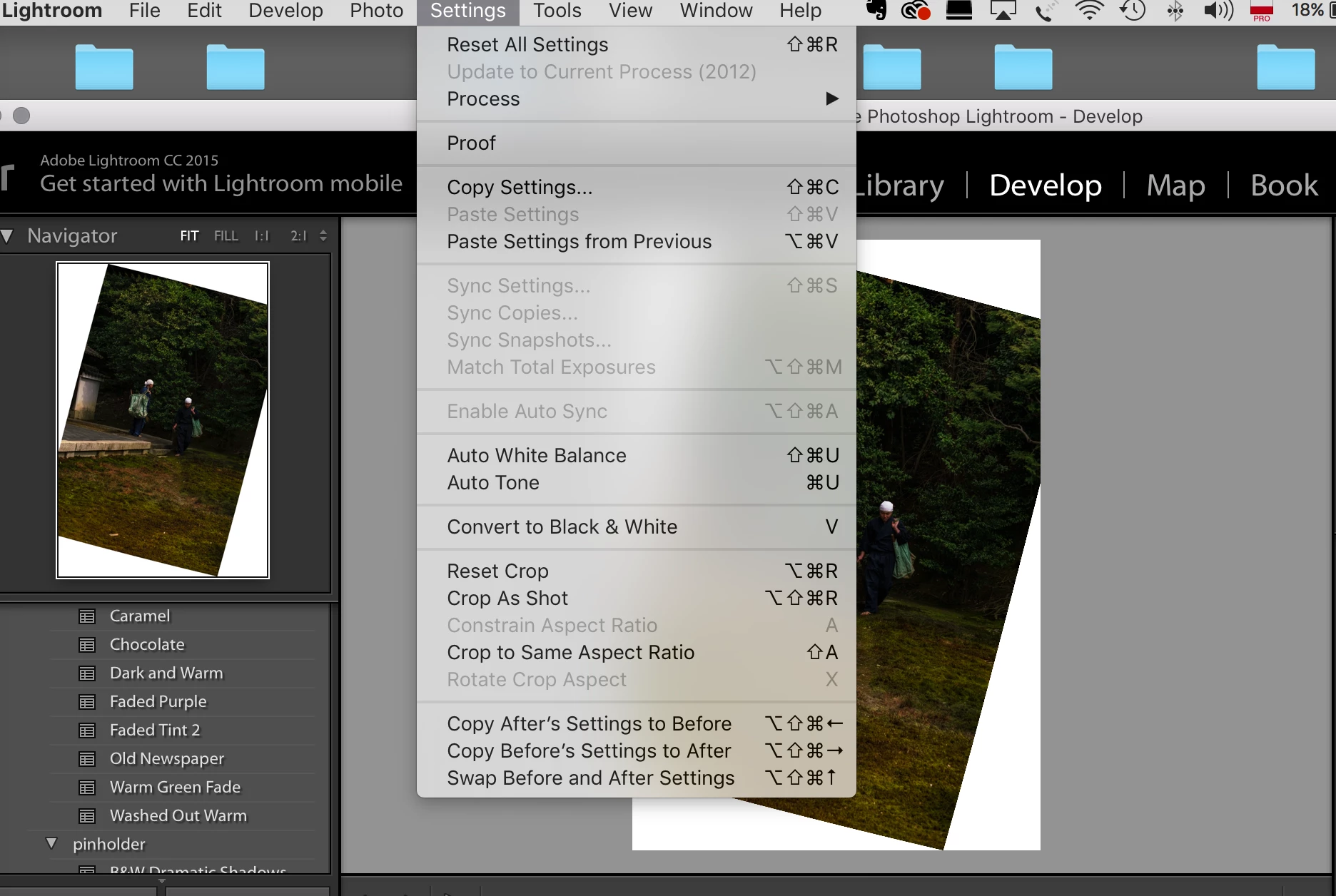
Task: Open the Window menu
Action: [x=716, y=11]
